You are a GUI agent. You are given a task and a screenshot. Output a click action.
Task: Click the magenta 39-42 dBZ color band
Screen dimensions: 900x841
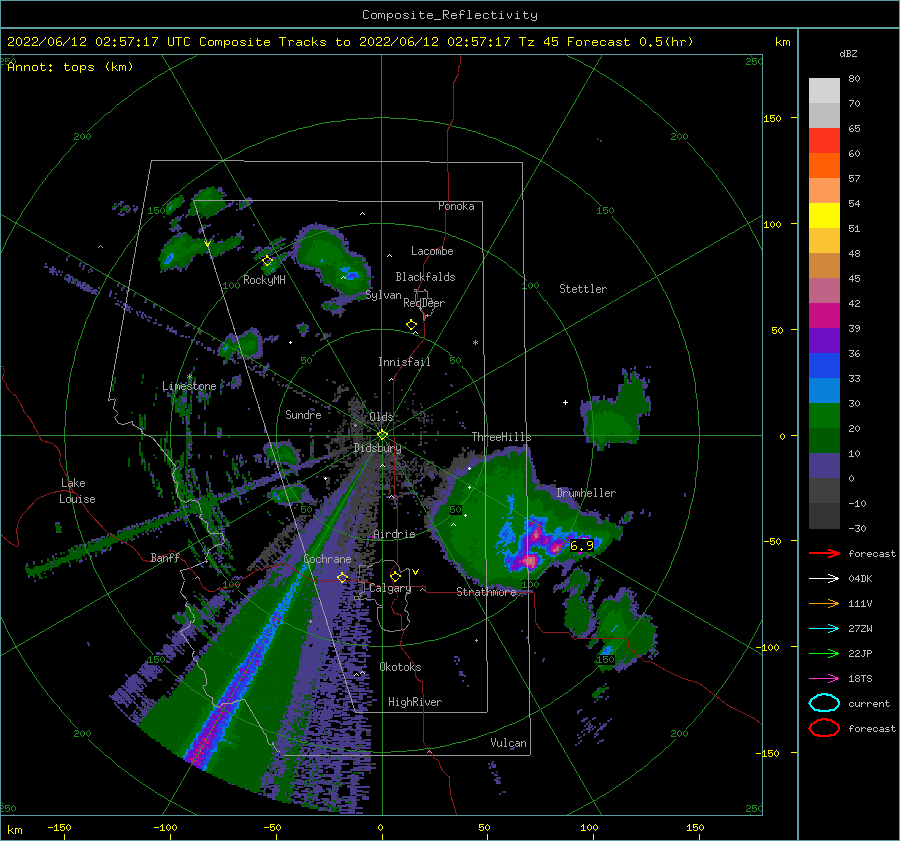coord(824,316)
